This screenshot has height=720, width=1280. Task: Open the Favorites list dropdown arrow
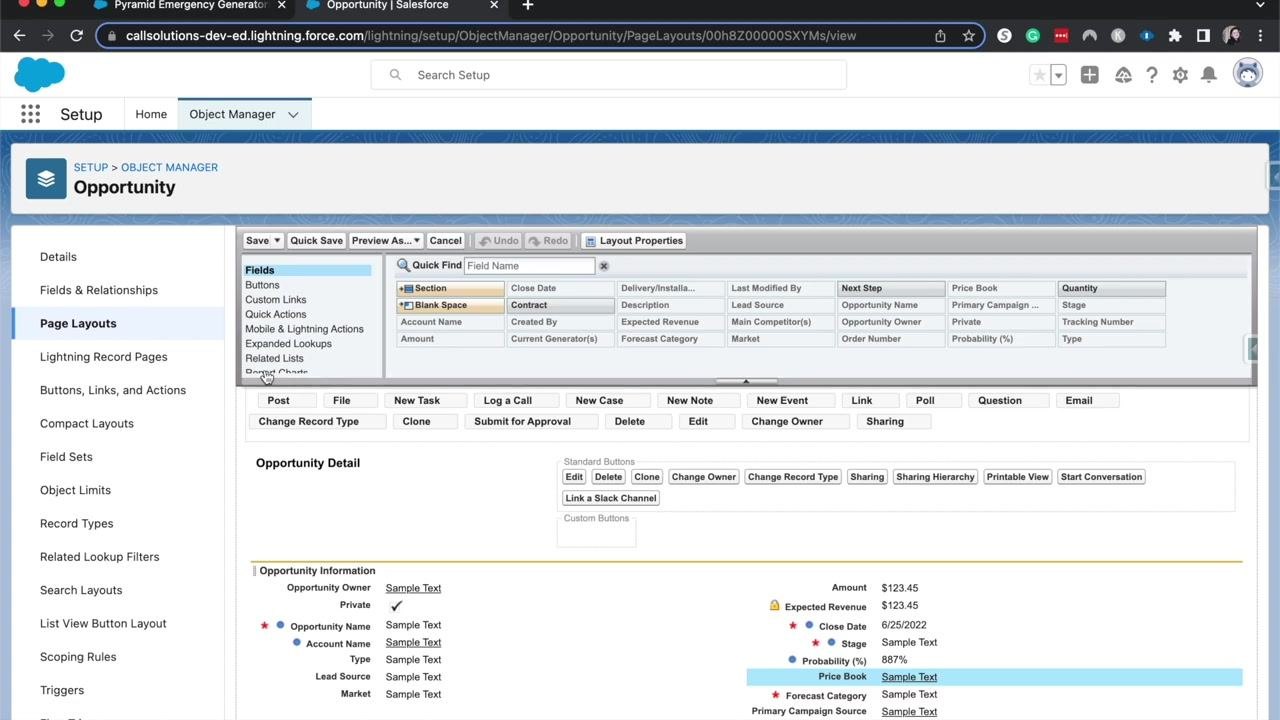coord(1058,75)
